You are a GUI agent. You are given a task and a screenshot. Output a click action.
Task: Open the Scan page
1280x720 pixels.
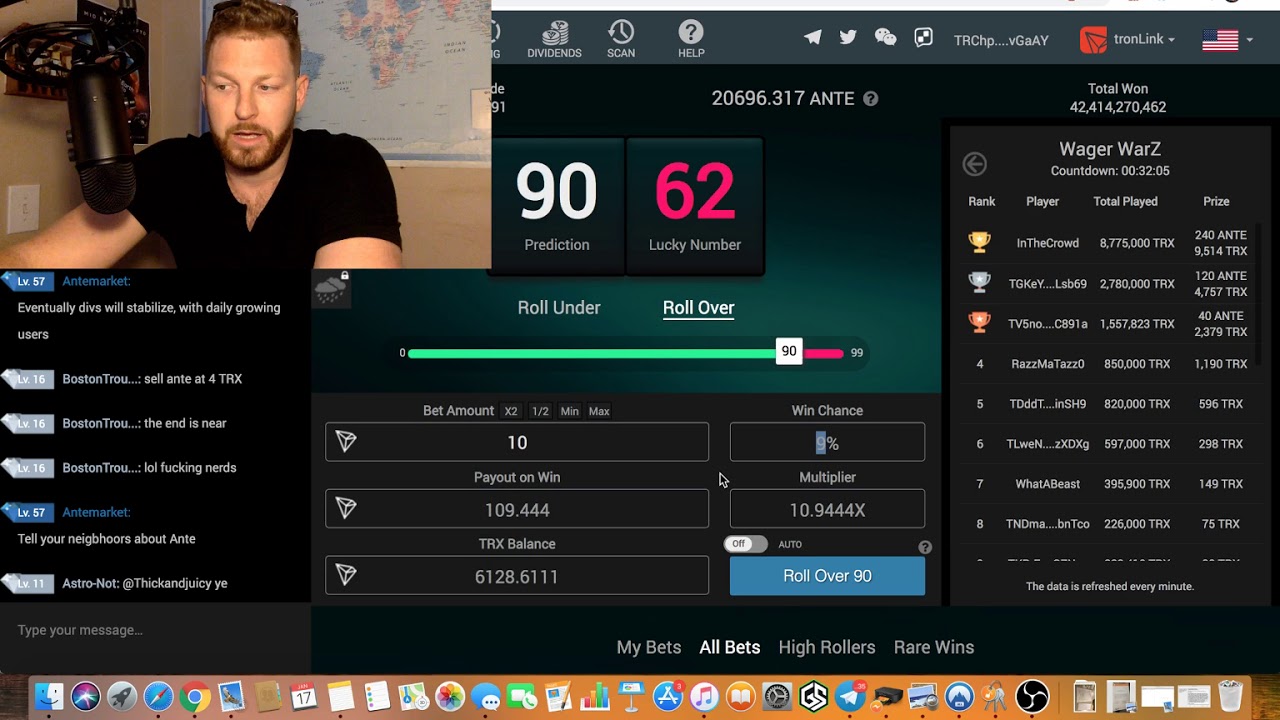tap(621, 39)
